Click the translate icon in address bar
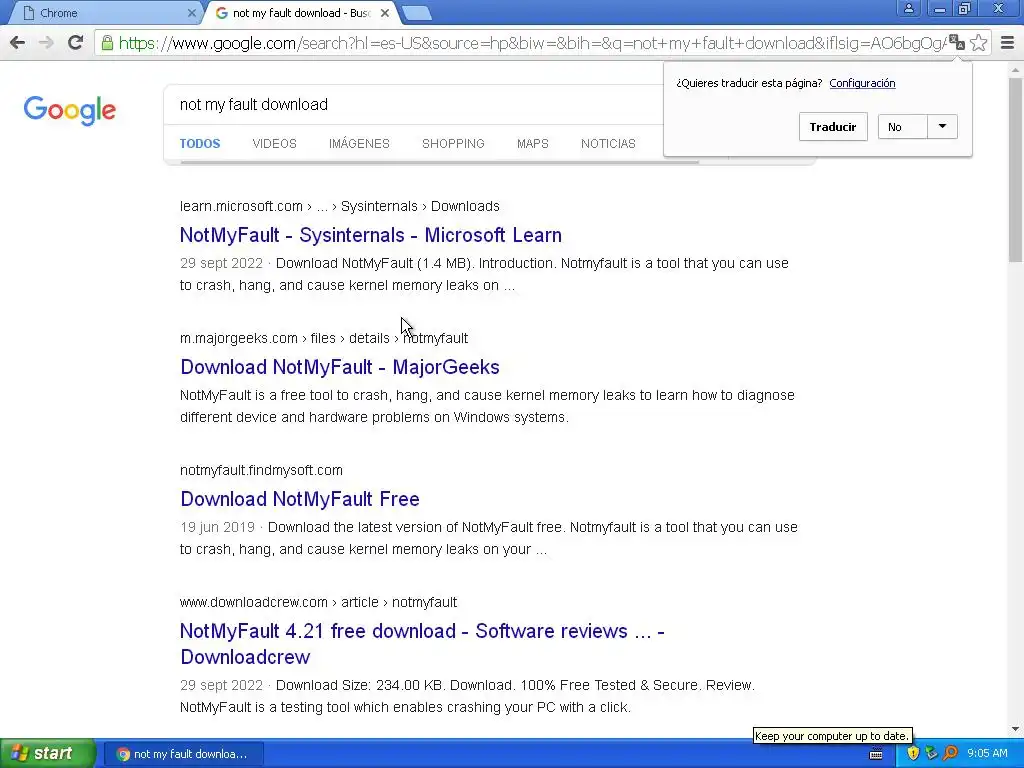The height and width of the screenshot is (768, 1024). tap(957, 43)
